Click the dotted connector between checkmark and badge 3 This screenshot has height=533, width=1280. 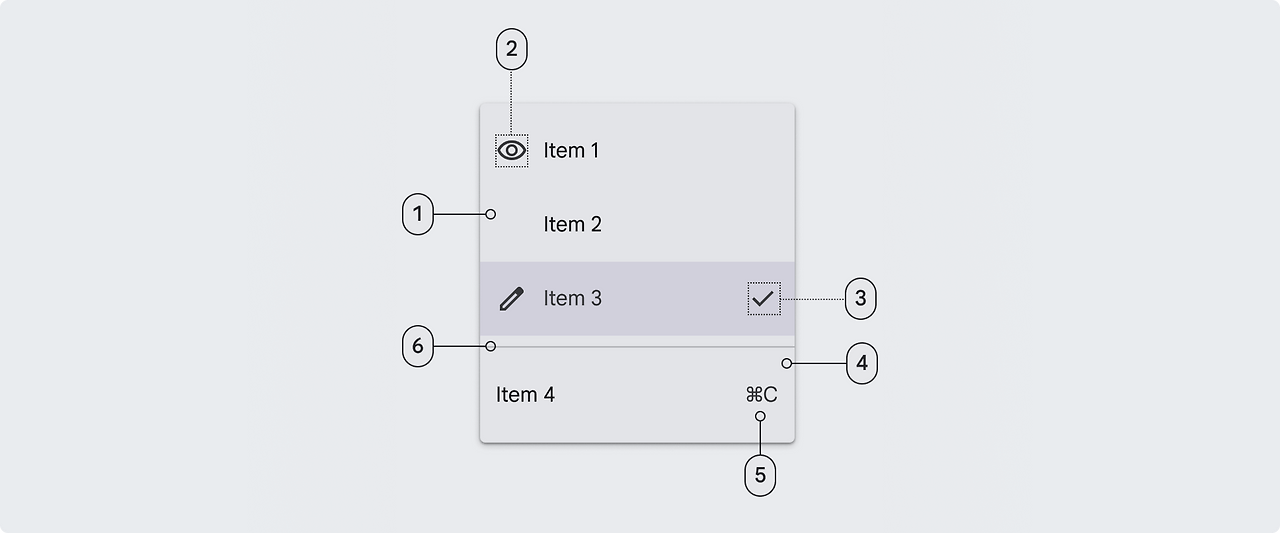click(812, 298)
